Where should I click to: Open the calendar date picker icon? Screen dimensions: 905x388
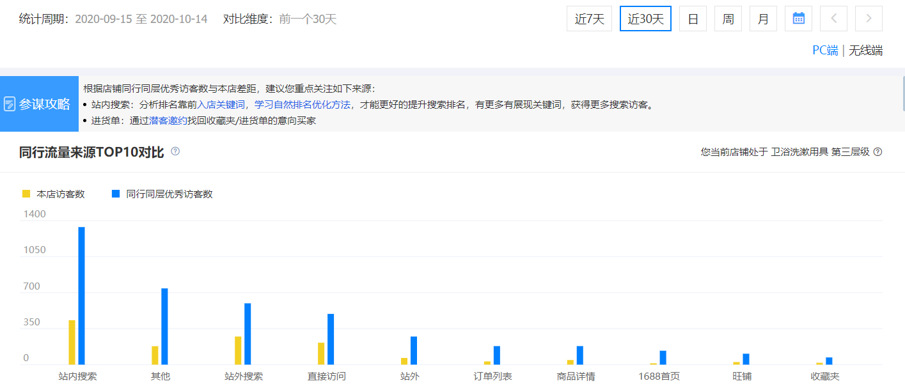[x=798, y=18]
